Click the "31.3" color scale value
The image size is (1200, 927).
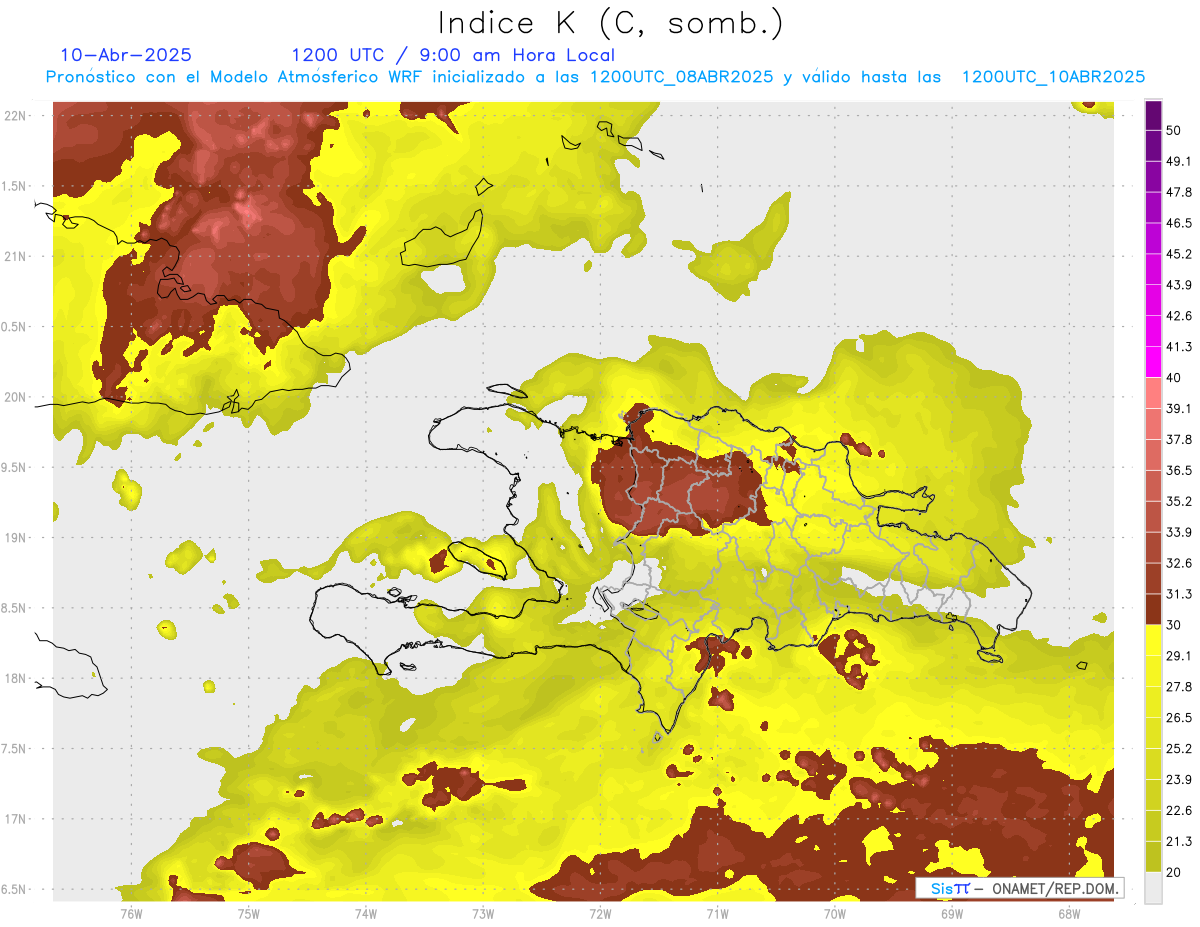(1179, 595)
